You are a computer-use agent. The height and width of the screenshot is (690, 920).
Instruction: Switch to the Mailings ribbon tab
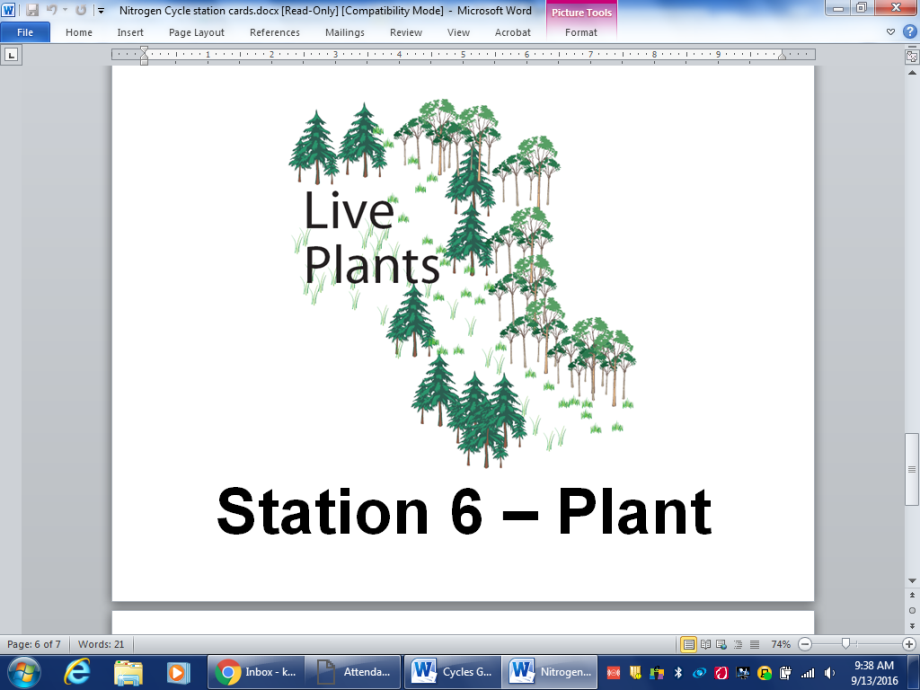[344, 32]
